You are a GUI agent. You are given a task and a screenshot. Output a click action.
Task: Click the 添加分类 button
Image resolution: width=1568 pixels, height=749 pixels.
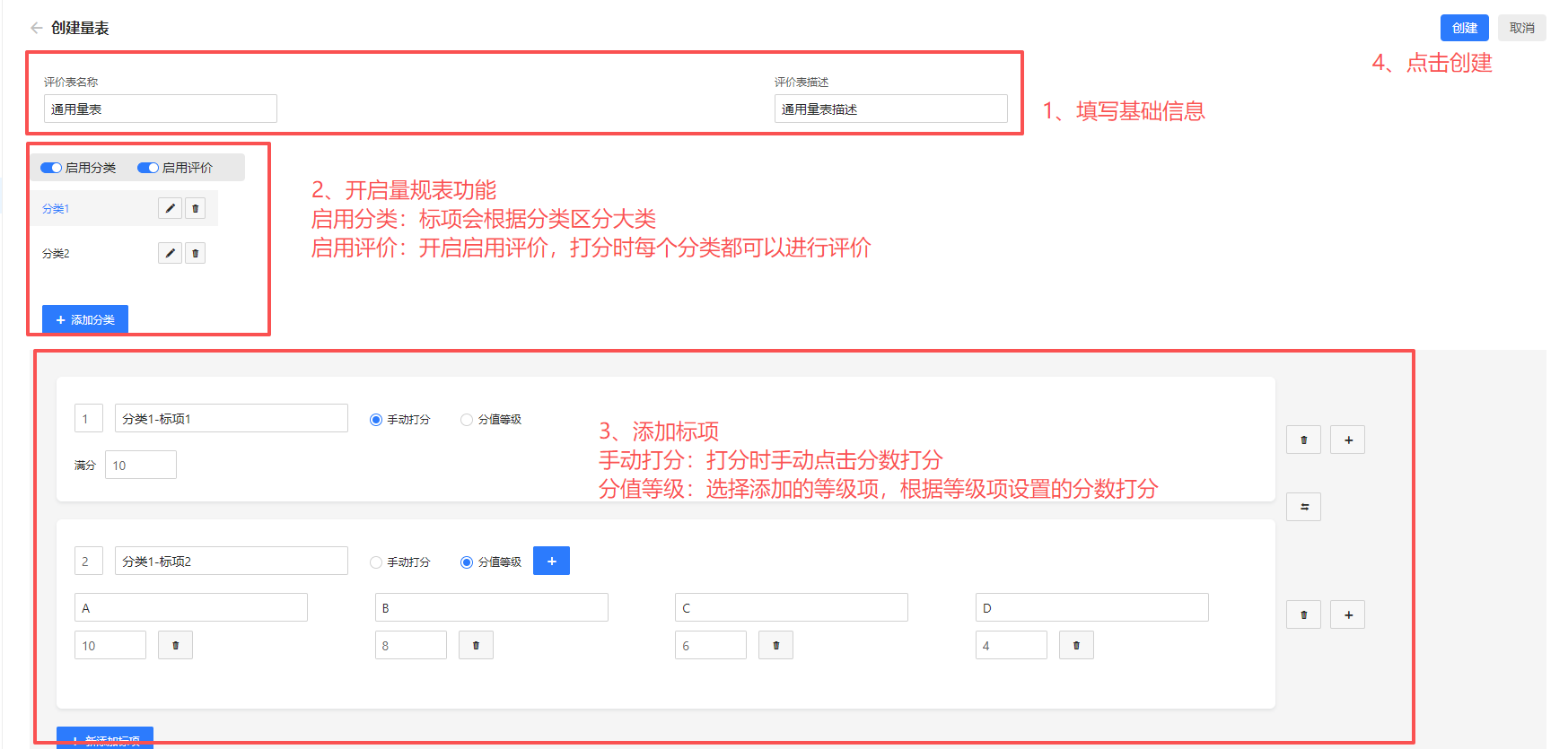(x=85, y=319)
